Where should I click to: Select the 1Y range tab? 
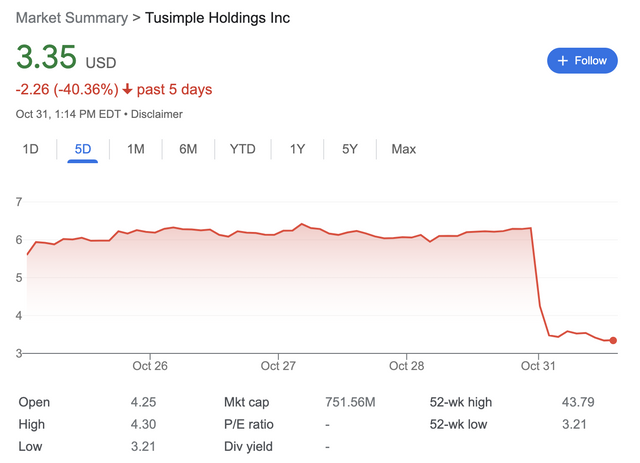(298, 149)
